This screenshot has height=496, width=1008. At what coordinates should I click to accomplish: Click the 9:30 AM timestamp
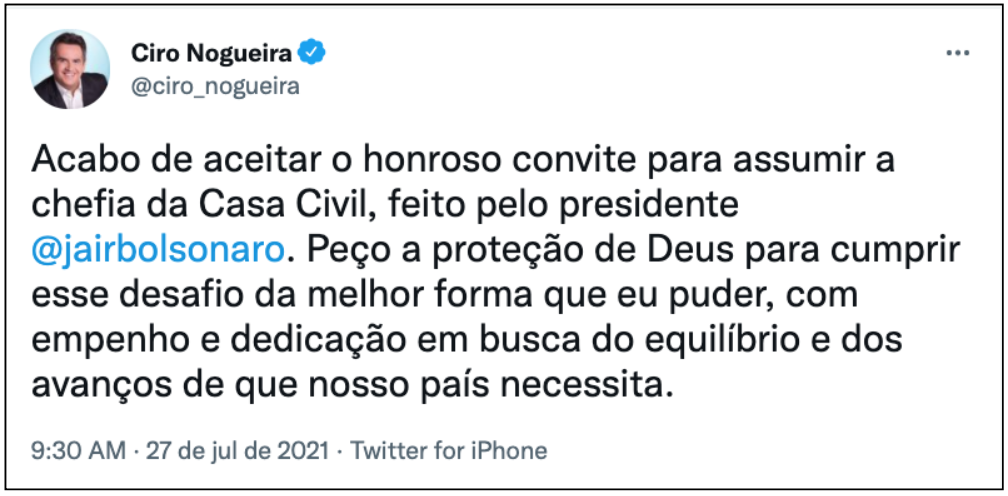click(77, 450)
